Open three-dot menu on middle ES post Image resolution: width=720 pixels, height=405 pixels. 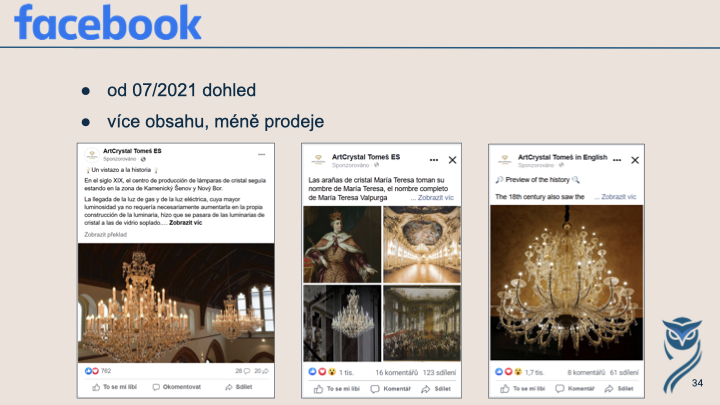(x=433, y=160)
